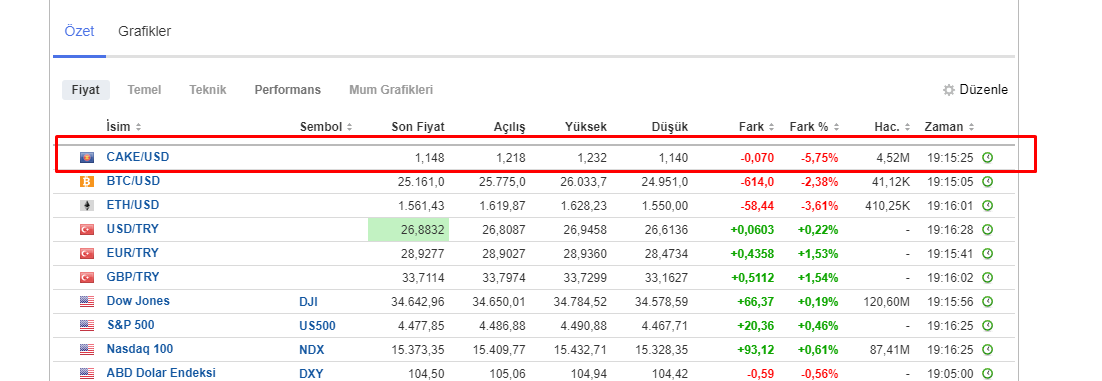Click the Bitcoin icon beside BTC/USD
Viewport: 1102px width, 381px height.
coord(86,181)
